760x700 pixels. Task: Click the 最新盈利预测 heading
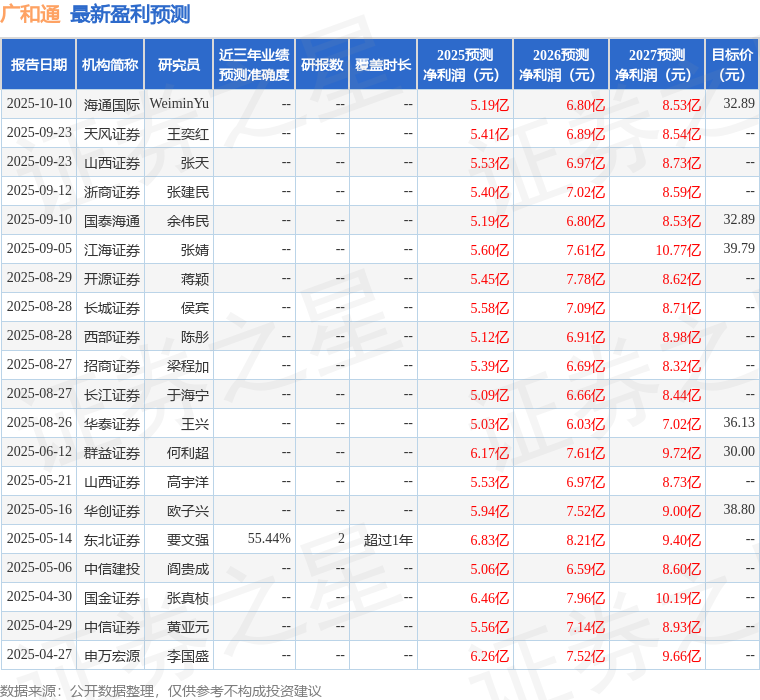point(130,14)
